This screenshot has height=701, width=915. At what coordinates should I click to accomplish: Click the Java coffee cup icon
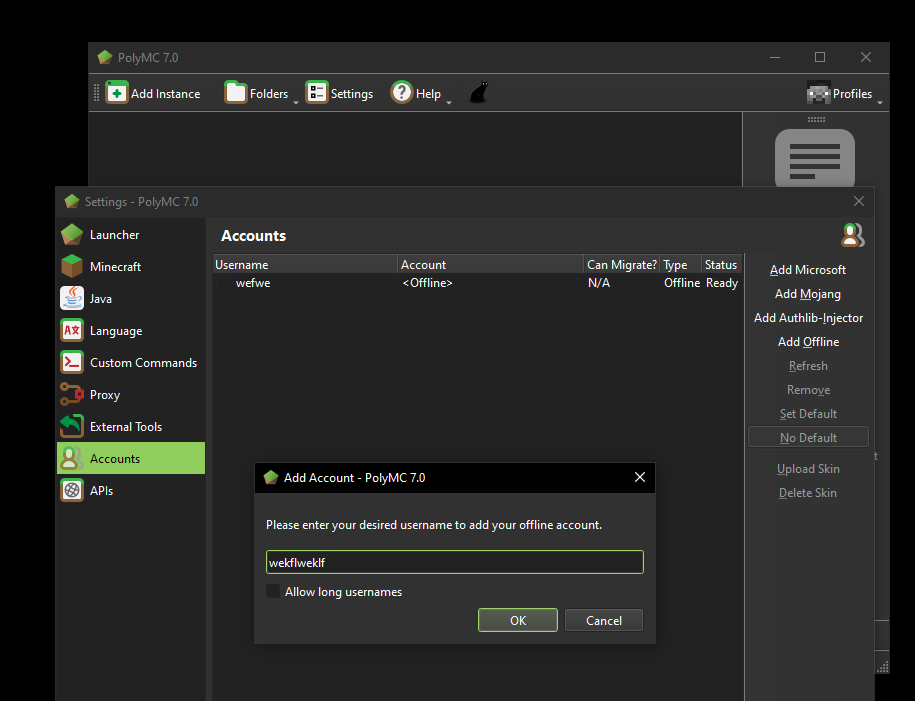click(x=72, y=298)
